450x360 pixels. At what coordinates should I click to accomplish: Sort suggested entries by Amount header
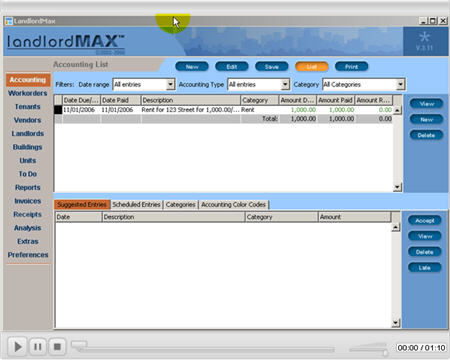pyautogui.click(x=354, y=217)
